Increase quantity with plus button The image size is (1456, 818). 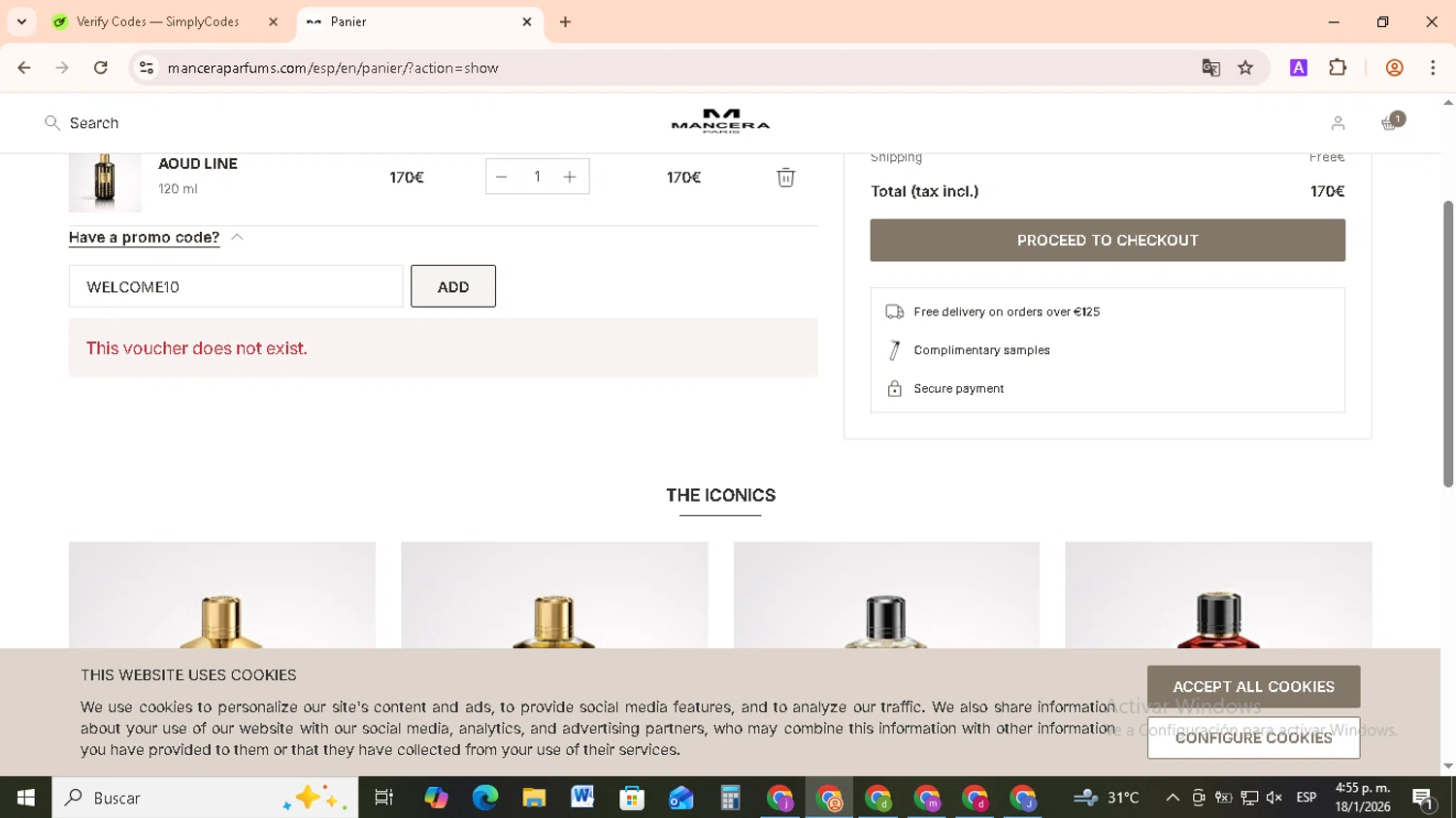[570, 177]
